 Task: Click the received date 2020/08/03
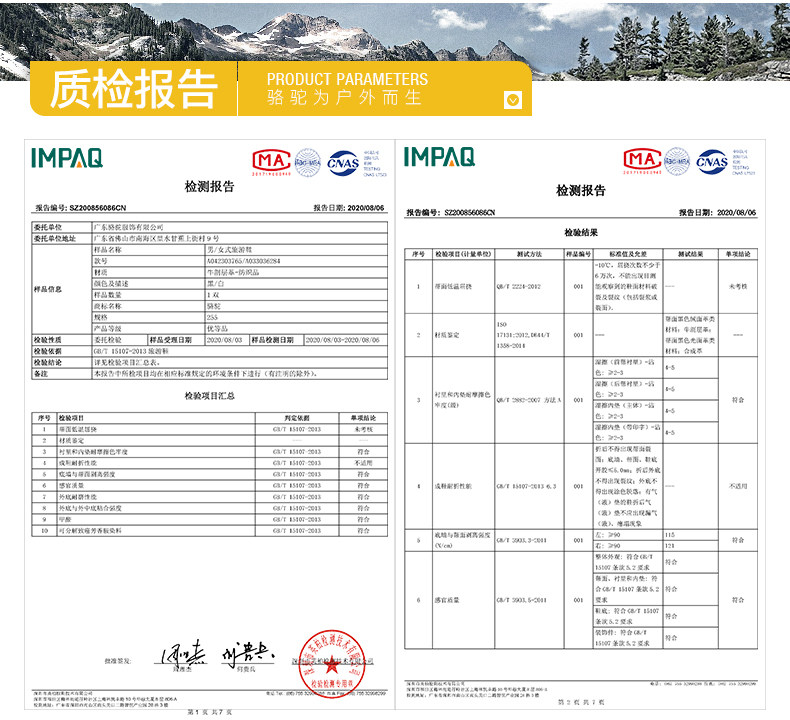click(x=224, y=340)
